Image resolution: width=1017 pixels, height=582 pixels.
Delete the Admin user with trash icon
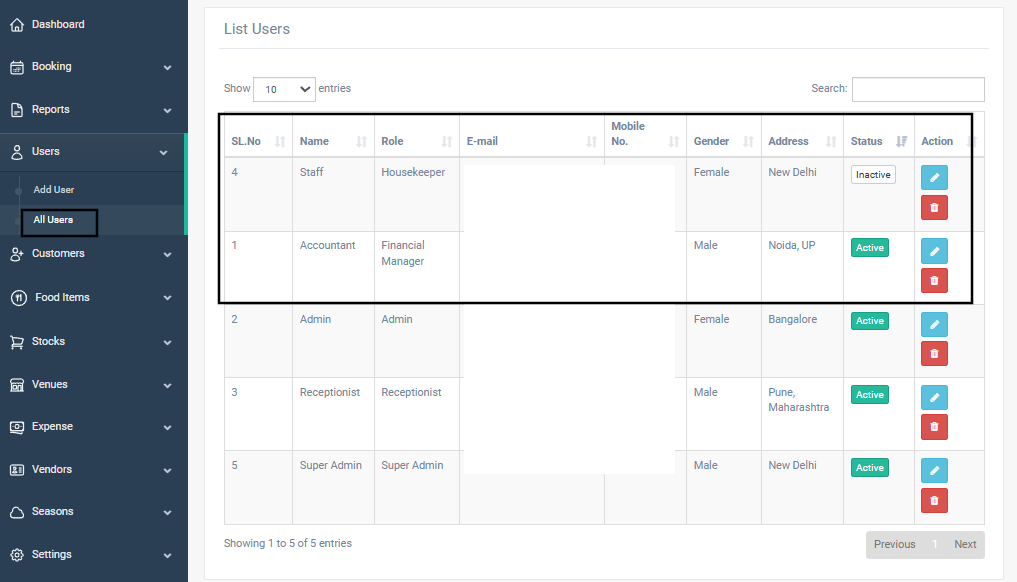pos(934,354)
